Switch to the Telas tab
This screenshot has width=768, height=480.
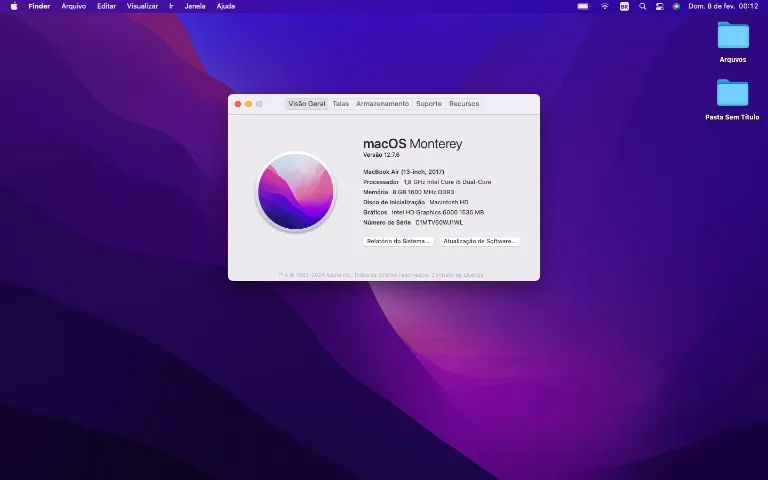tap(341, 104)
